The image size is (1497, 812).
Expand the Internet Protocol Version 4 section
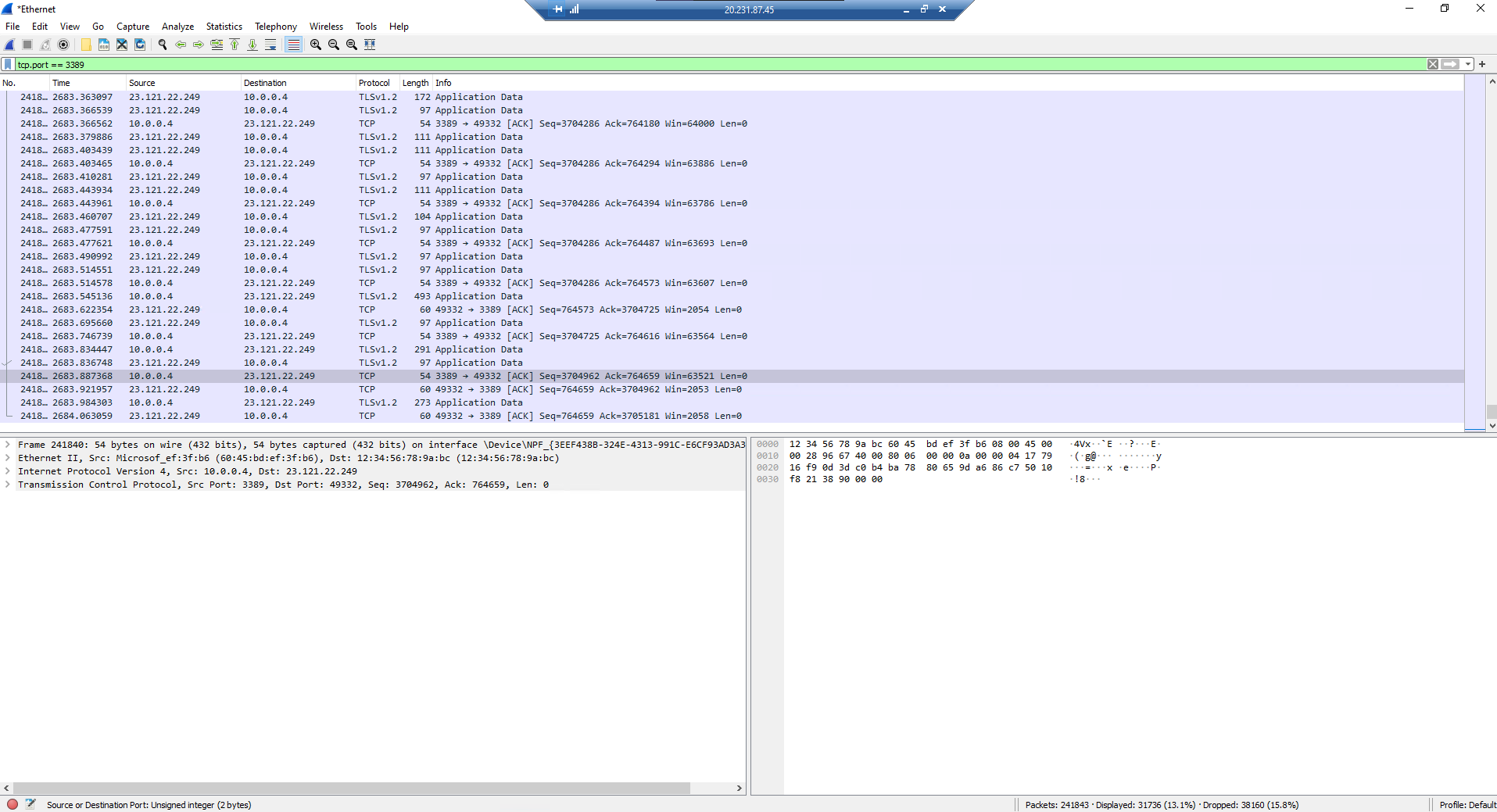pos(8,471)
